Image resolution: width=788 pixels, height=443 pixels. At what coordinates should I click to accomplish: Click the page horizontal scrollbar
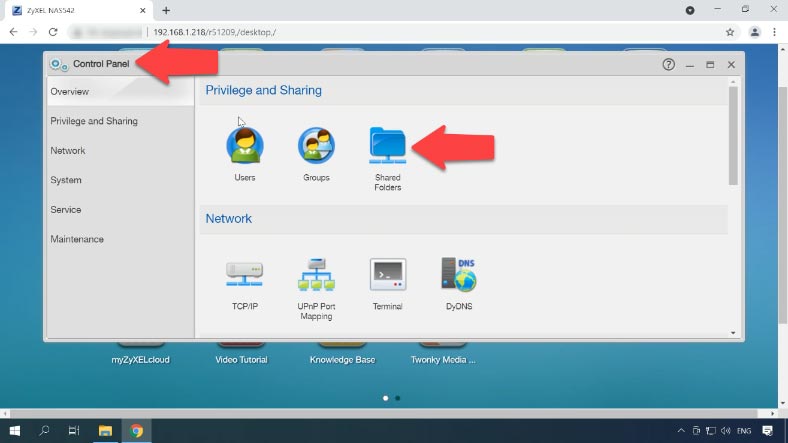(384, 413)
